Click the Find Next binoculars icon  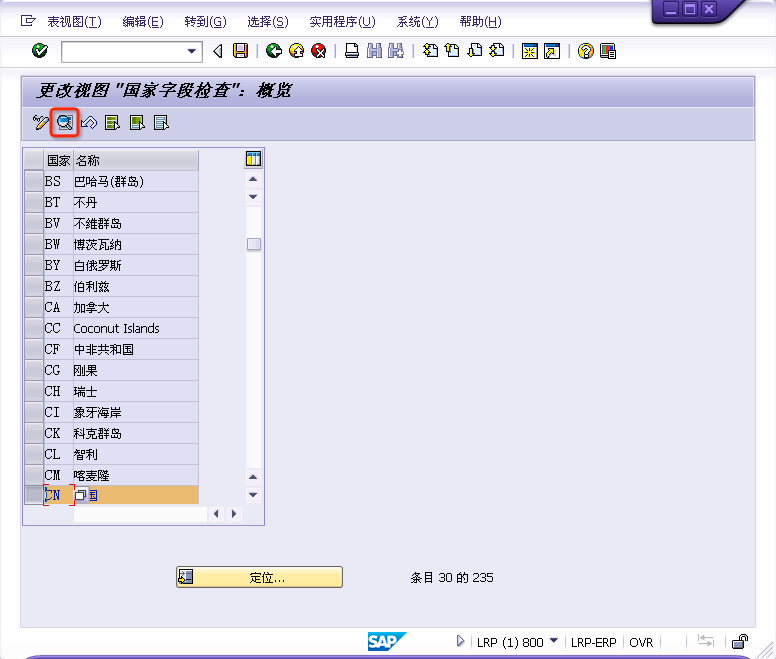pyautogui.click(x=396, y=50)
